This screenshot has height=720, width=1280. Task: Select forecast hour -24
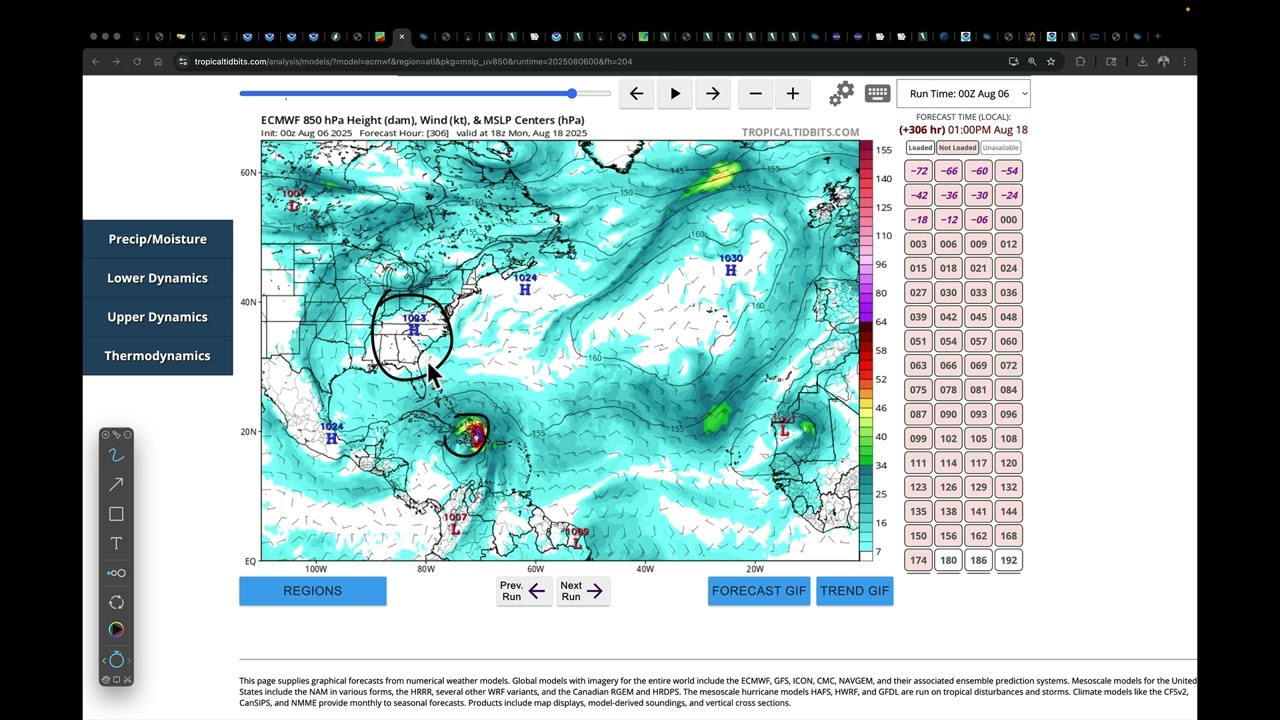pyautogui.click(x=1008, y=196)
